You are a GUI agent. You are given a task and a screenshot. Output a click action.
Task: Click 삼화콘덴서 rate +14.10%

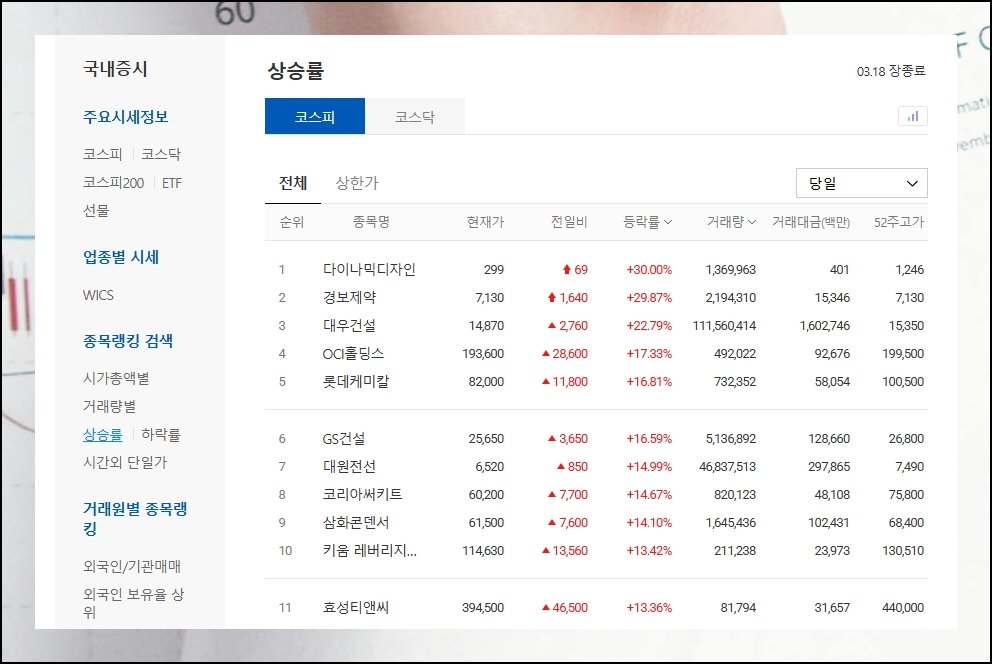649,523
